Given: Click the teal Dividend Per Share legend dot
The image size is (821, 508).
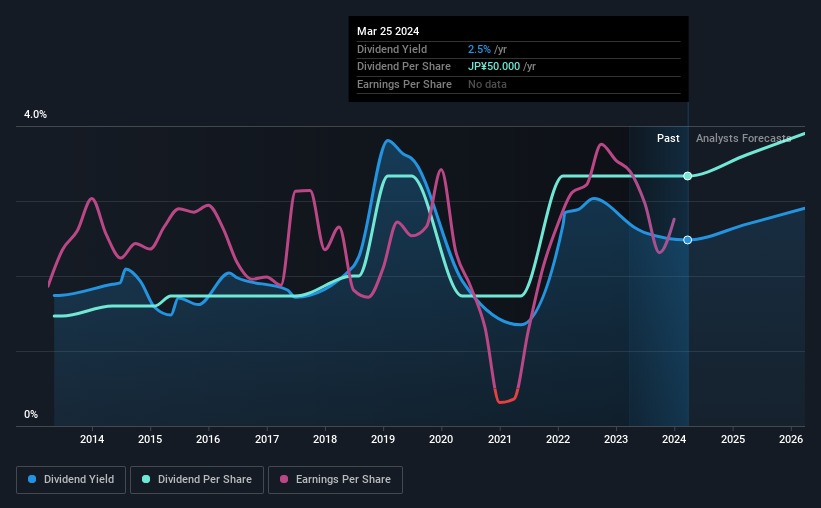Looking at the screenshot, I should click(146, 479).
